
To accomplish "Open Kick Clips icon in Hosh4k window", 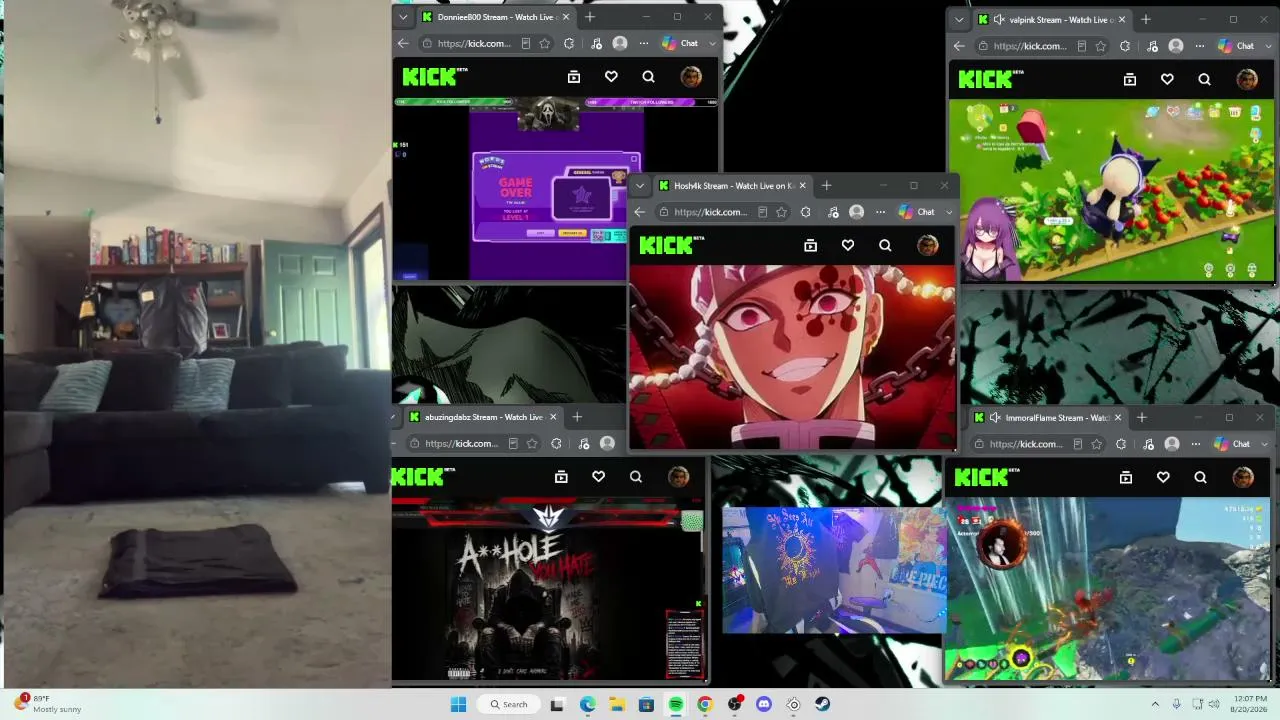I will (x=811, y=245).
